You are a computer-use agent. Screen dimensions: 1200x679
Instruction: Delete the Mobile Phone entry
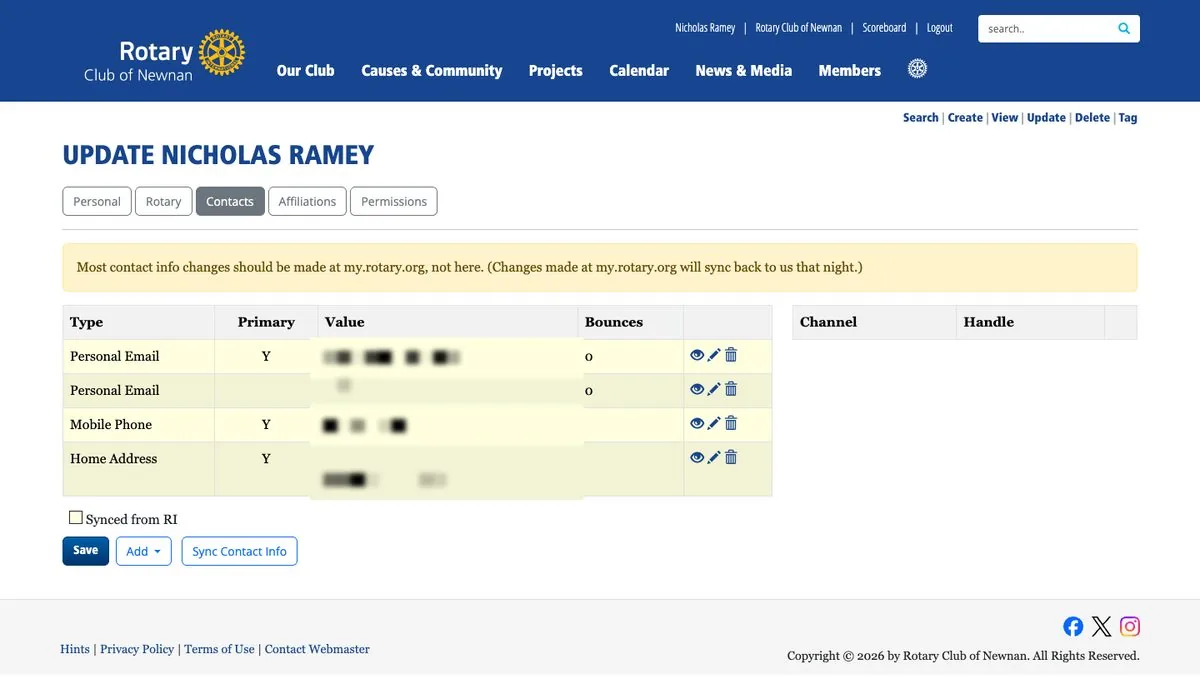tap(731, 423)
